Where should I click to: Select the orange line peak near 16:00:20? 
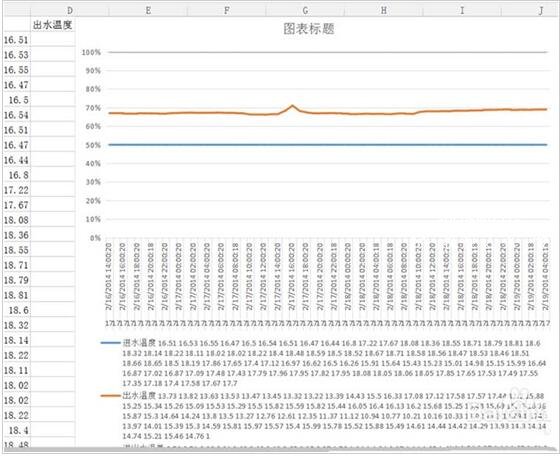pyautogui.click(x=292, y=106)
